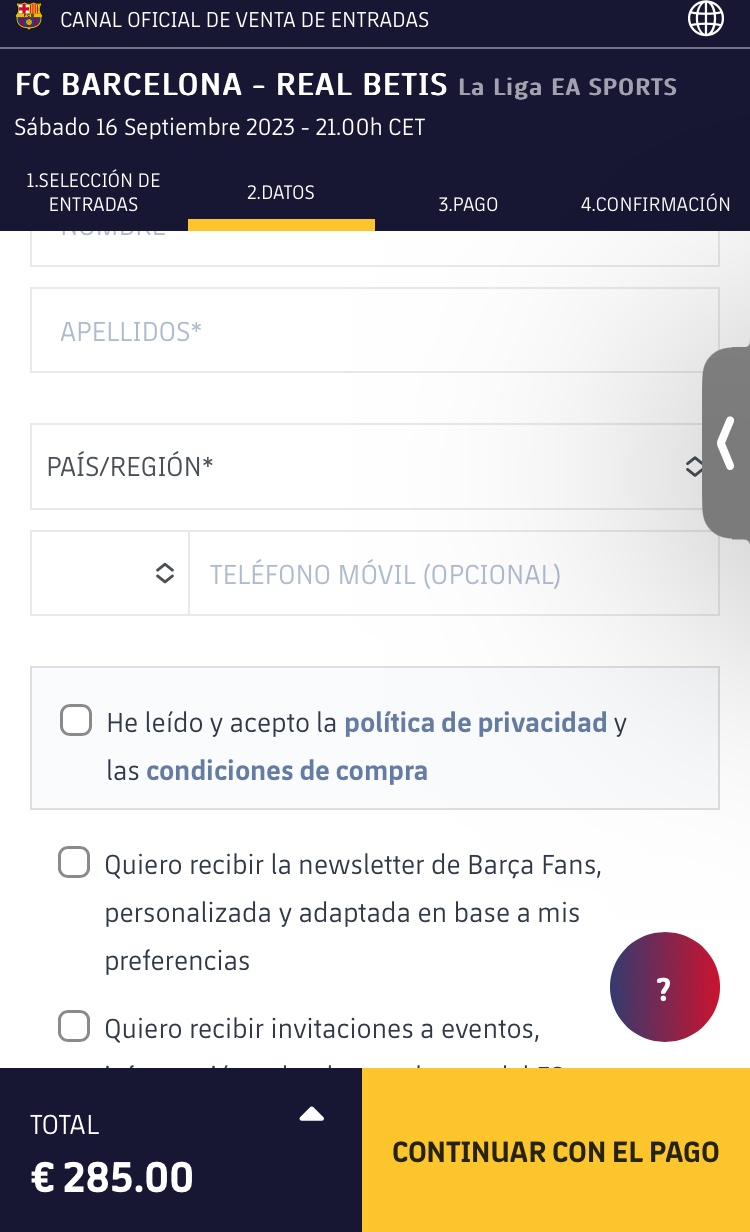Viewport: 750px width, 1232px height.
Task: Open the language globe icon
Action: tap(706, 18)
